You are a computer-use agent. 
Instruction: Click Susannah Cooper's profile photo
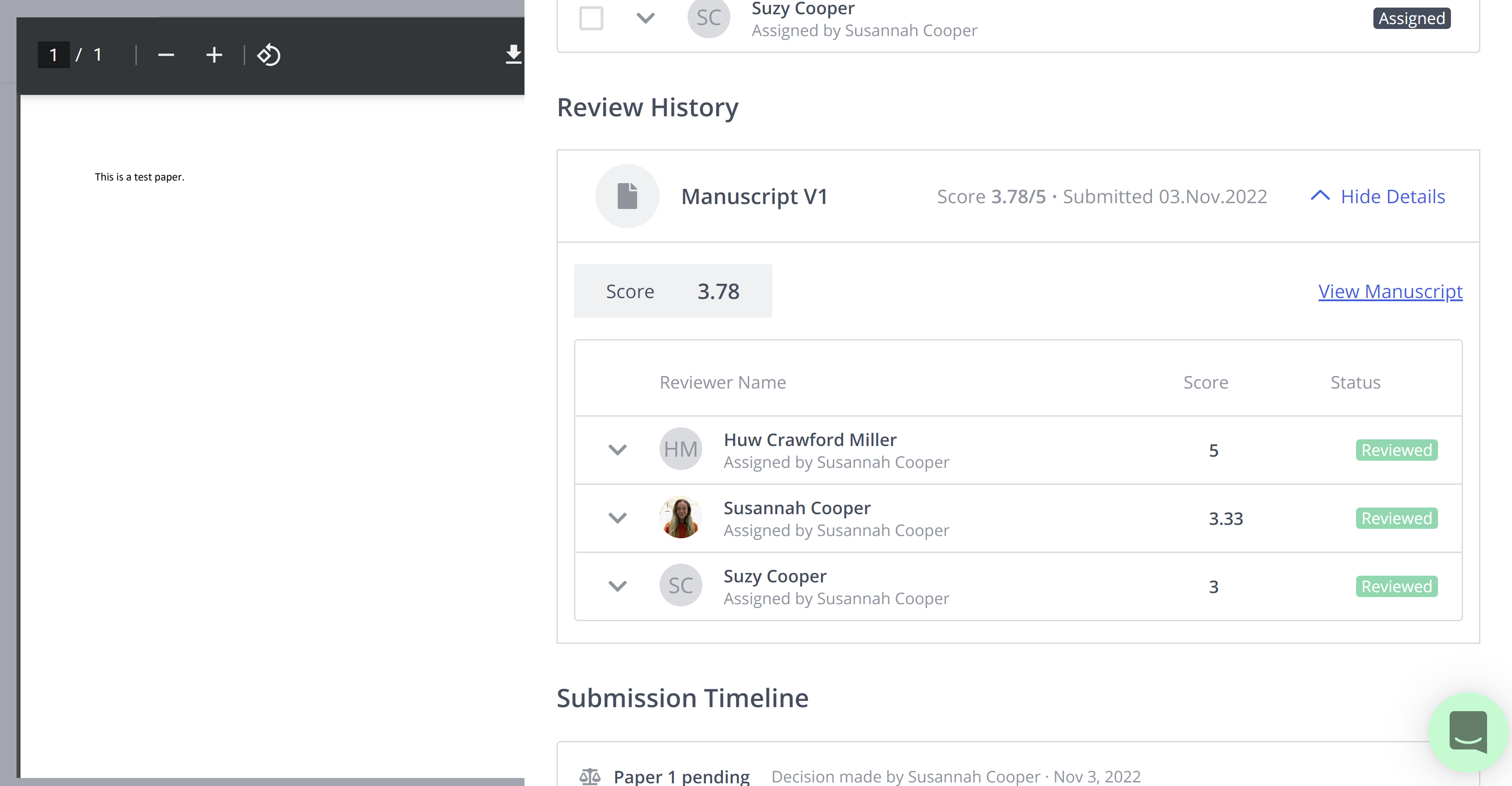click(681, 517)
